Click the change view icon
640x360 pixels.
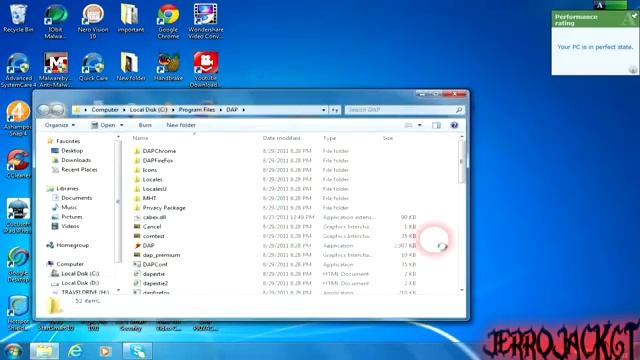point(409,125)
